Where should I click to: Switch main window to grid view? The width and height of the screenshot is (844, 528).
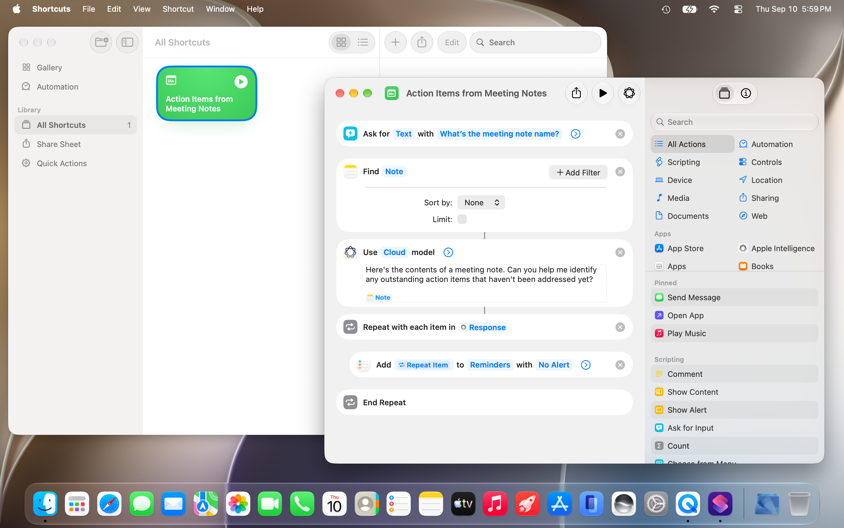point(341,42)
